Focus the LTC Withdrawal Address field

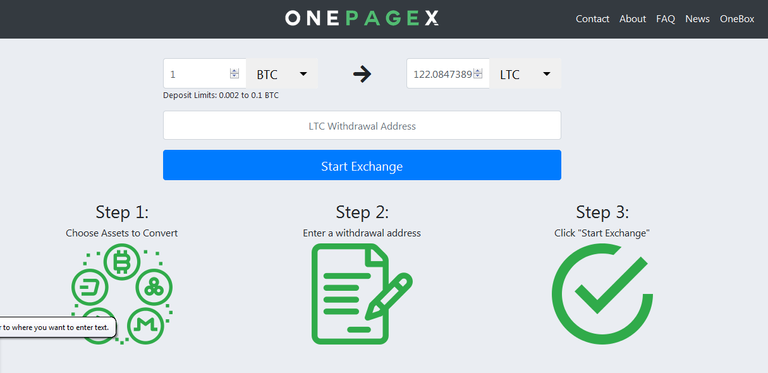click(x=362, y=126)
